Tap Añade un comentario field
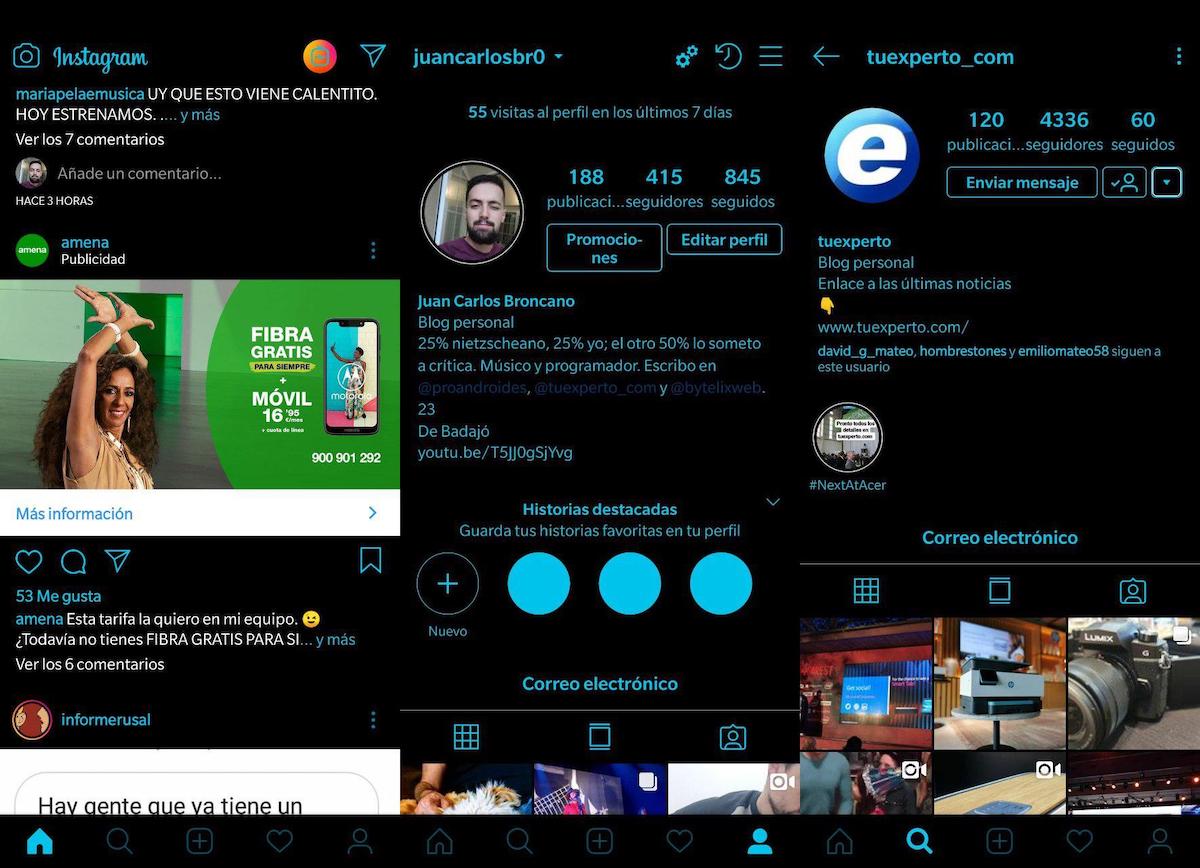Viewport: 1200px width, 868px height. pyautogui.click(x=139, y=173)
